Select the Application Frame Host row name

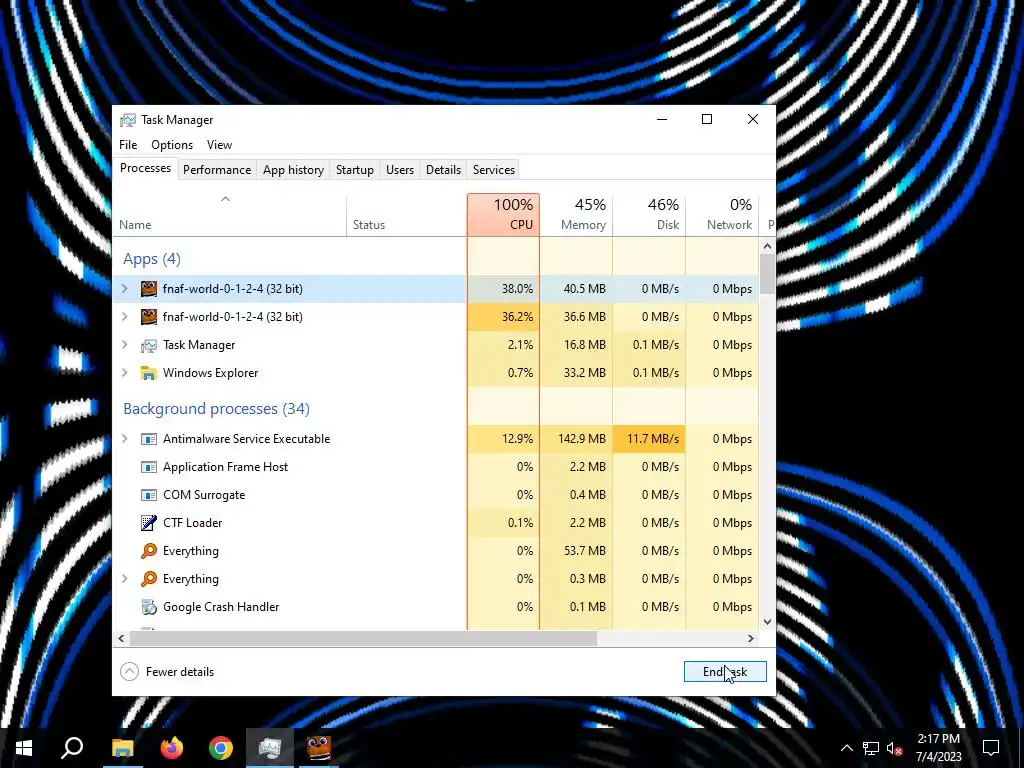point(225,467)
